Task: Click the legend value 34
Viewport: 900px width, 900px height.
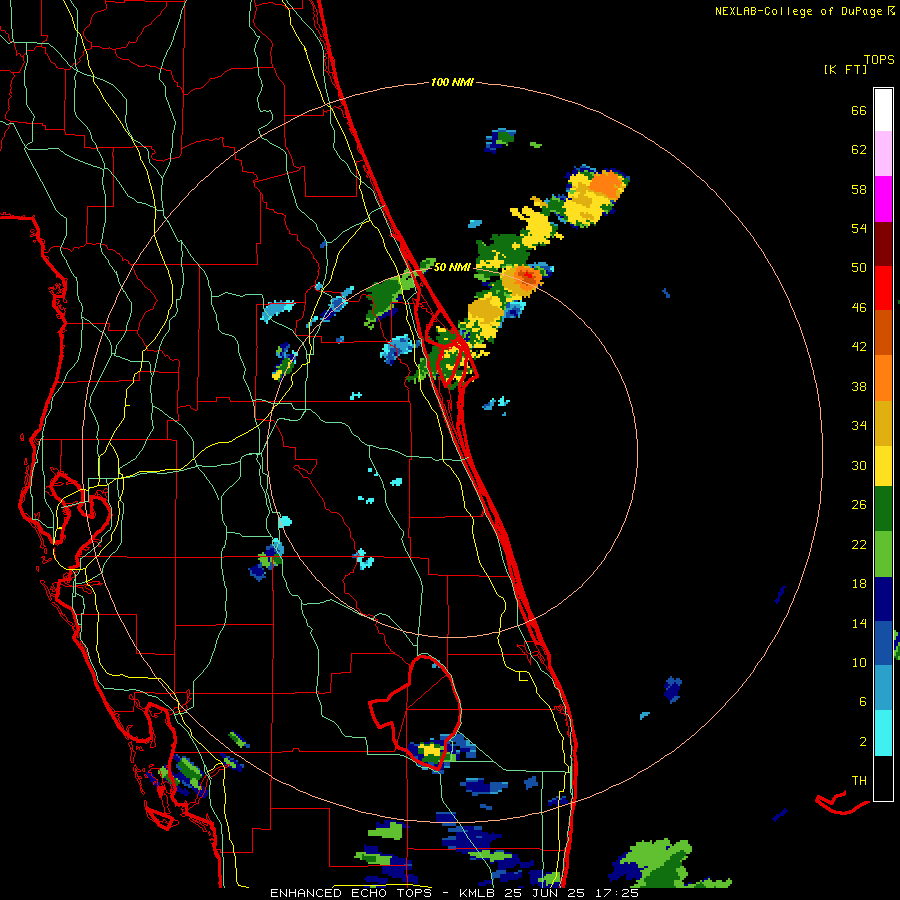Action: tap(859, 426)
